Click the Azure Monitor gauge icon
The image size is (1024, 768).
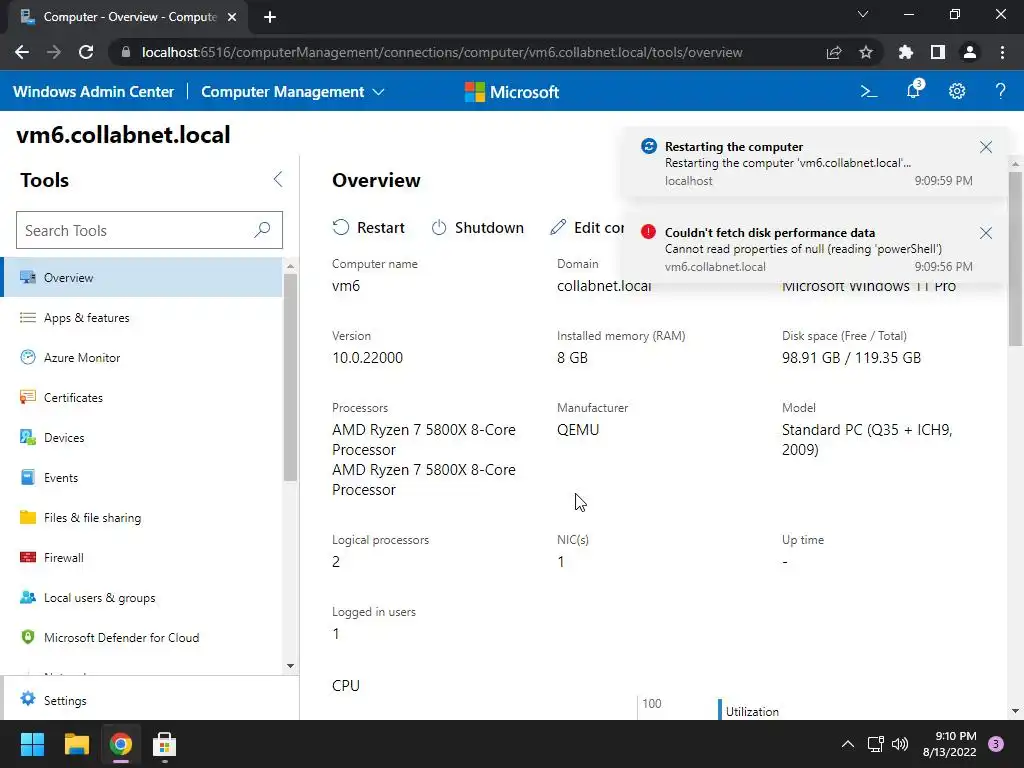27,357
